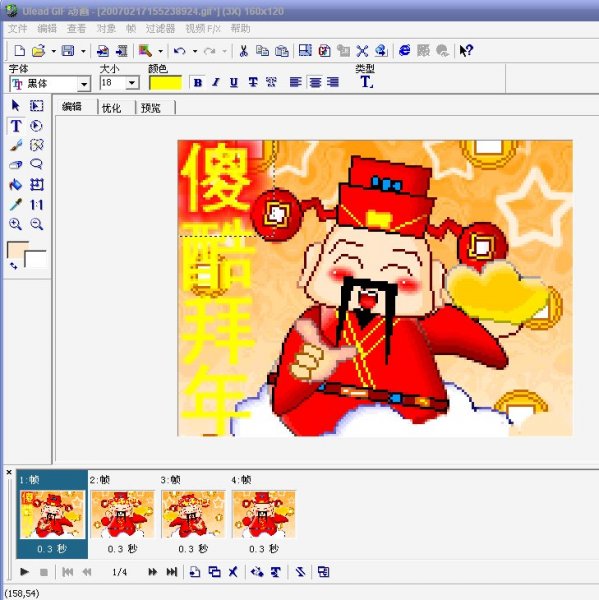Click the zoom in magnifier
Screen dimensions: 599x600
tap(15, 224)
